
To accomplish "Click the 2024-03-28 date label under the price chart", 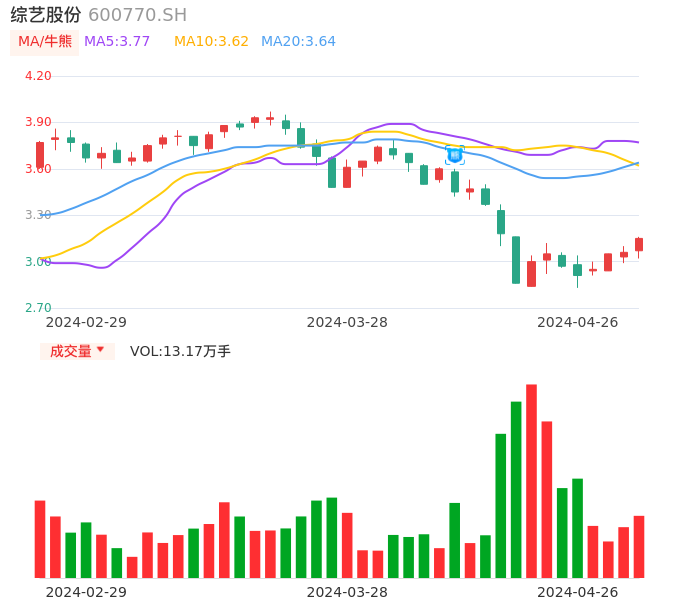I will tap(347, 322).
